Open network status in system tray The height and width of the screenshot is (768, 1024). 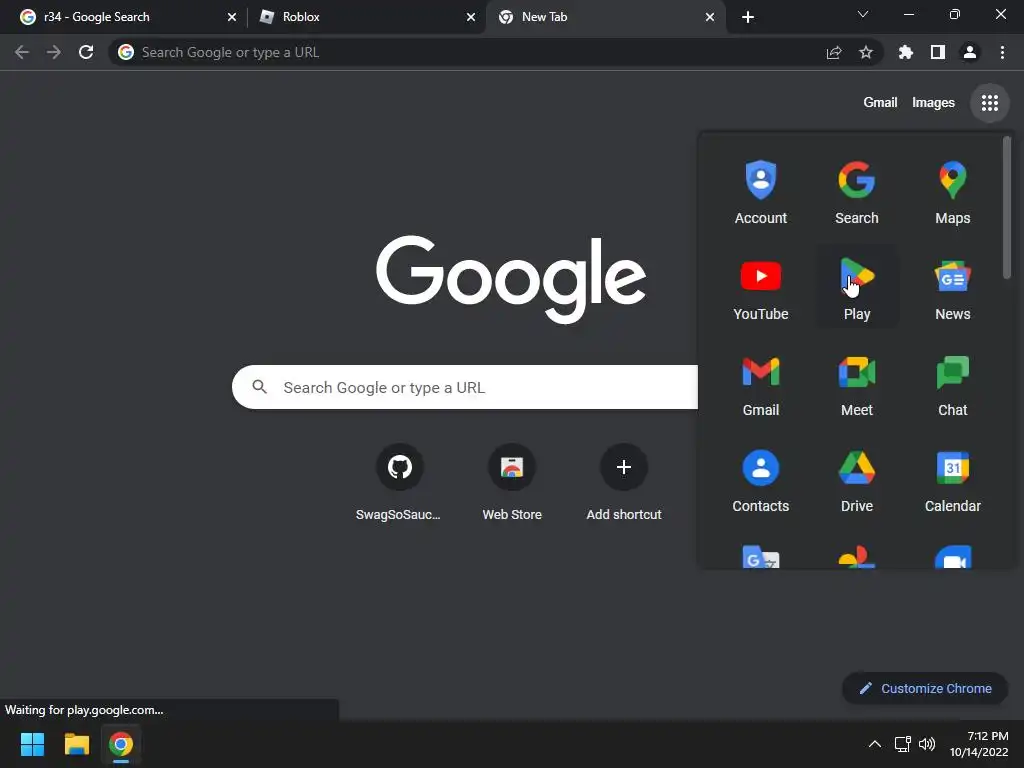[903, 744]
